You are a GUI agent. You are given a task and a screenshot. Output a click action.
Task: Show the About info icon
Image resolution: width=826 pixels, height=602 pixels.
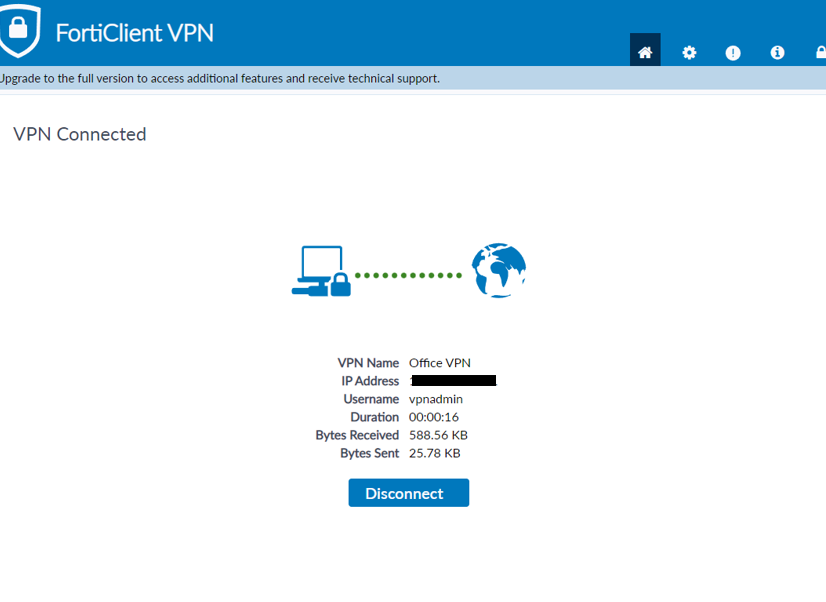777,52
